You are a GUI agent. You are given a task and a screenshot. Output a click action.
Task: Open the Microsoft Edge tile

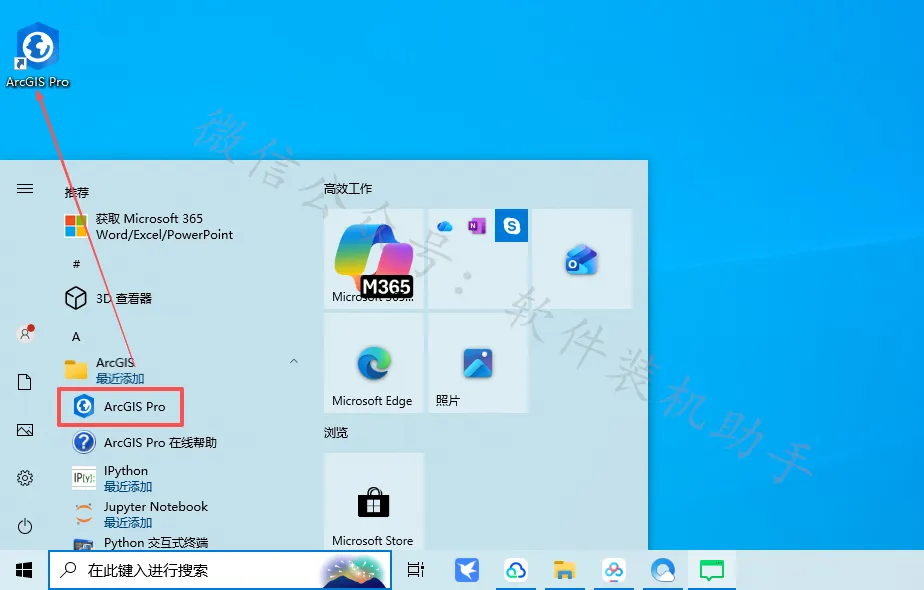[374, 363]
